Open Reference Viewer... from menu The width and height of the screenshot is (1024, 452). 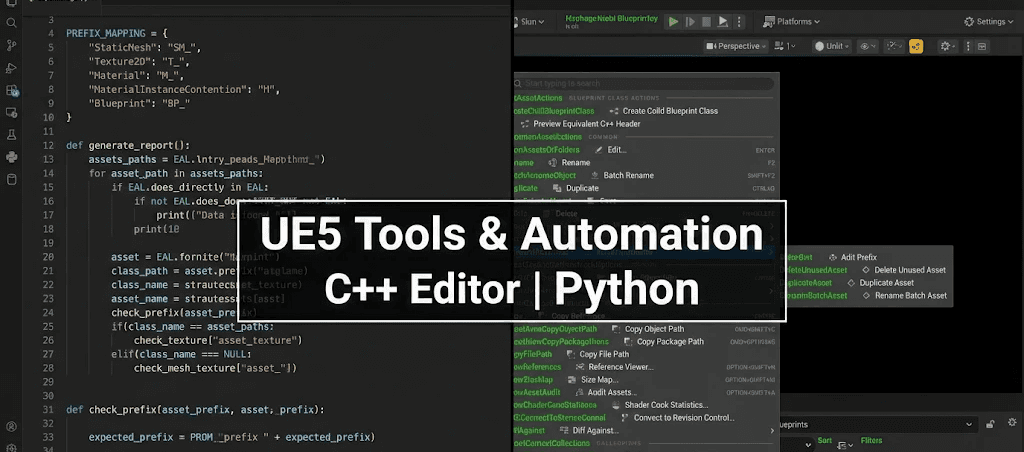614,367
